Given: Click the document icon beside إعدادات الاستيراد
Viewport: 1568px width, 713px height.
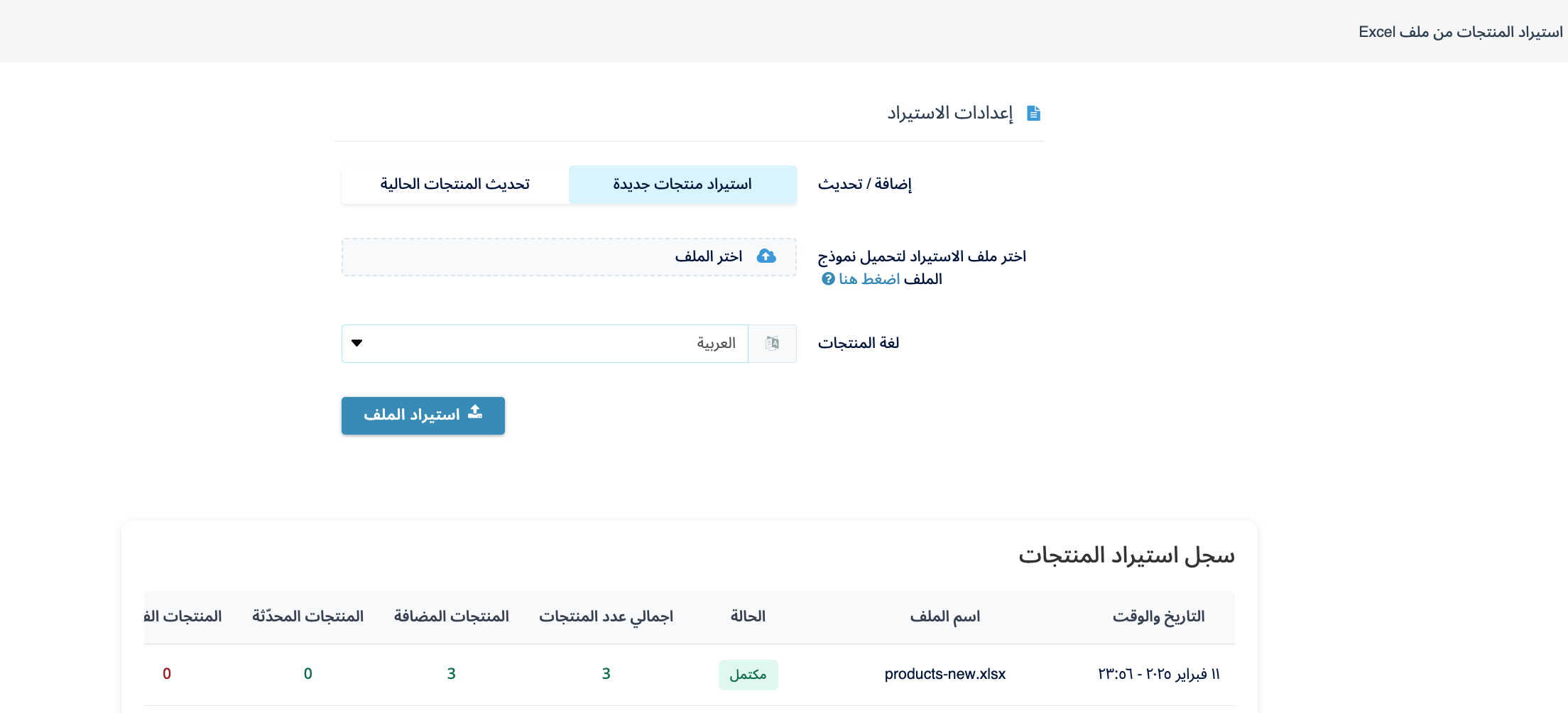Looking at the screenshot, I should (x=1033, y=114).
